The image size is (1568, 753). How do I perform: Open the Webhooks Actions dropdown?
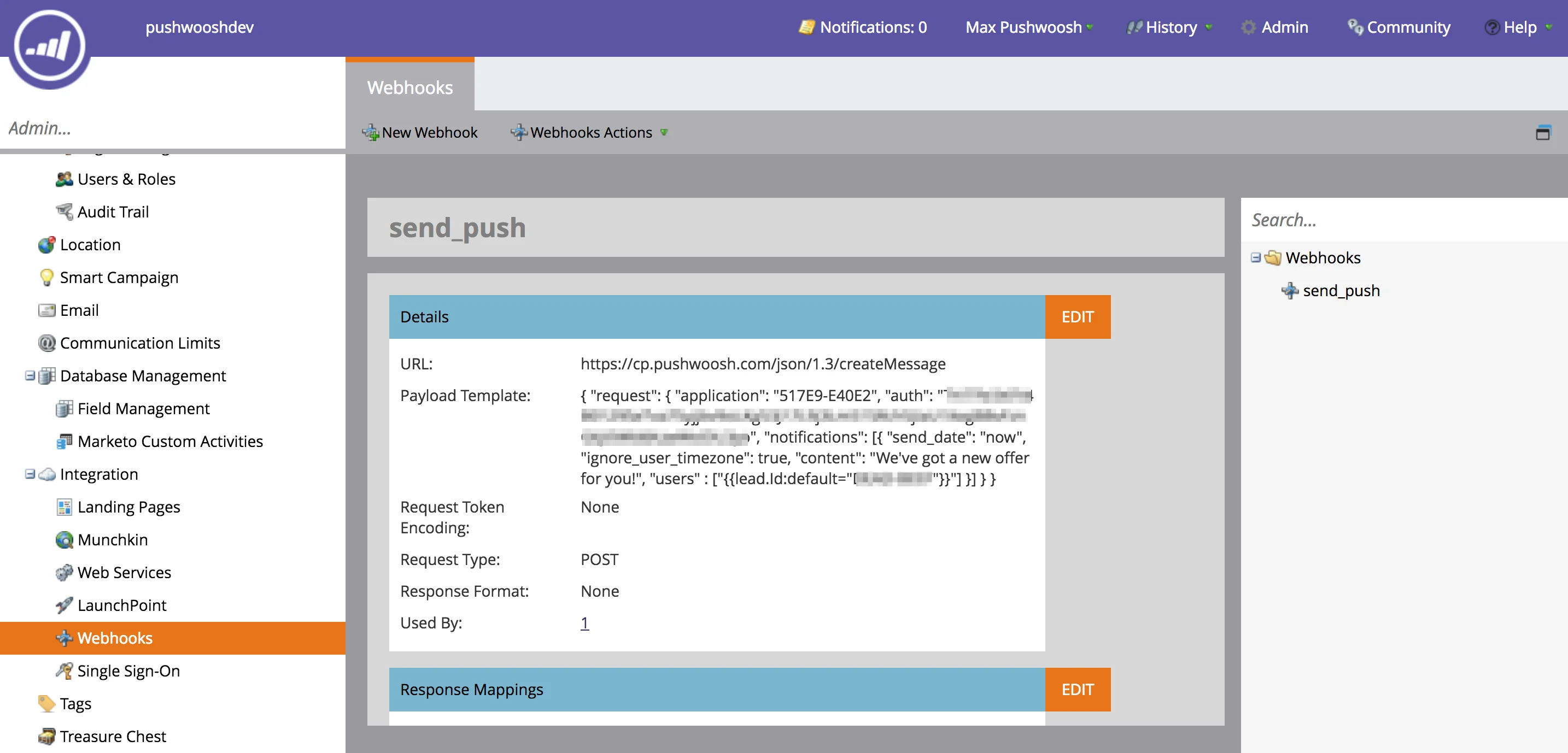589,133
